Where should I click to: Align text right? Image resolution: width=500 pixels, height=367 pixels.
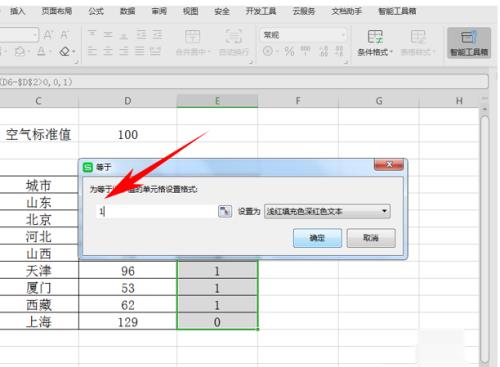(x=124, y=51)
